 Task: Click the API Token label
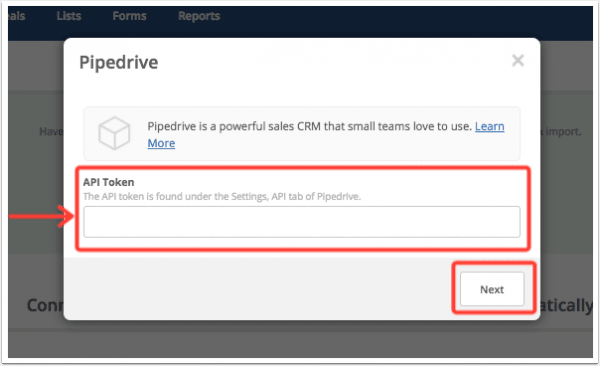(x=109, y=182)
